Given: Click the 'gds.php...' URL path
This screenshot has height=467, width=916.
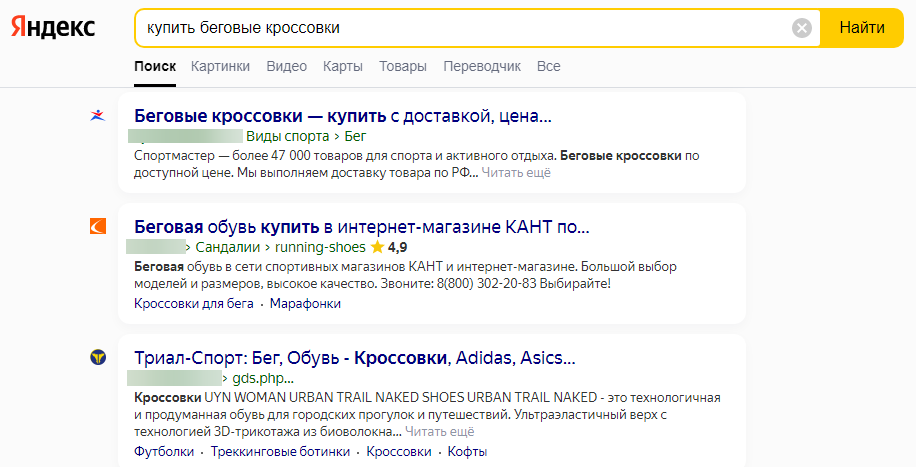Looking at the screenshot, I should (263, 378).
